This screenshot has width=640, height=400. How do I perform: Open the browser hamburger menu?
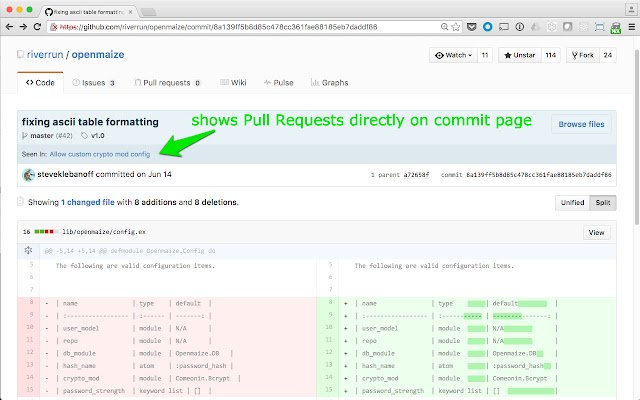(x=631, y=27)
